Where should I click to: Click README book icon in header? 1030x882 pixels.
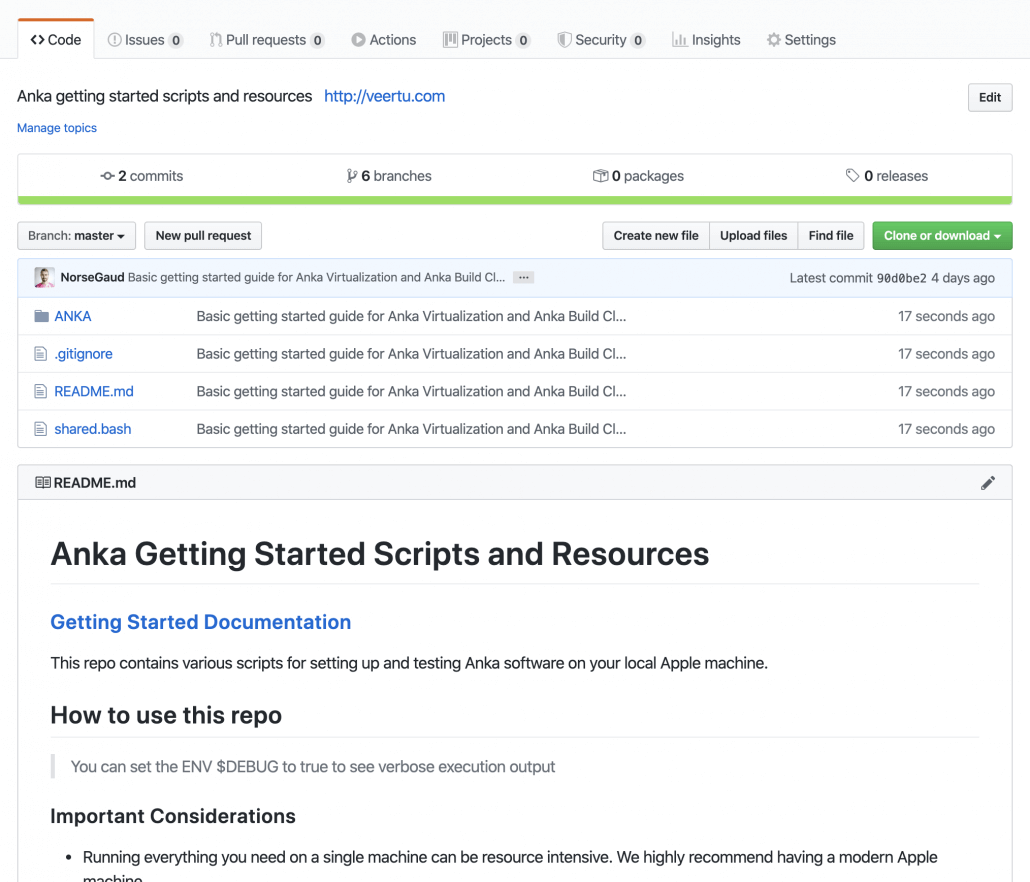(43, 483)
